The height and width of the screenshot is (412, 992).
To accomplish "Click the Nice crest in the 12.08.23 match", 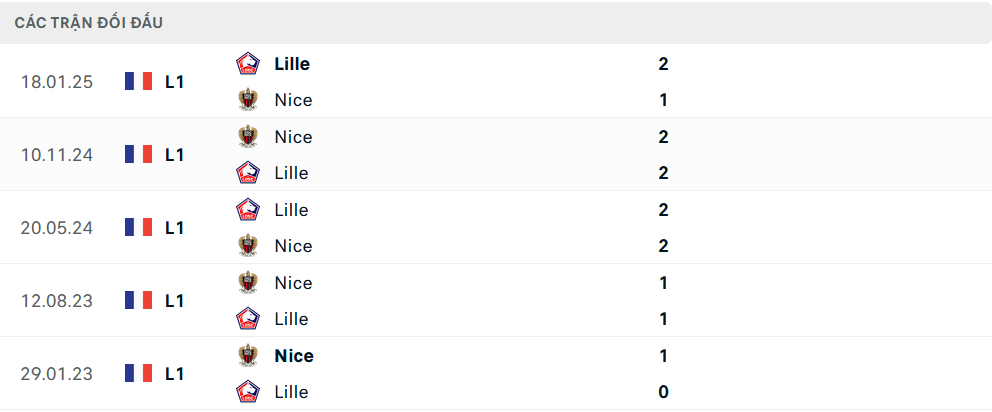I will [x=247, y=283].
